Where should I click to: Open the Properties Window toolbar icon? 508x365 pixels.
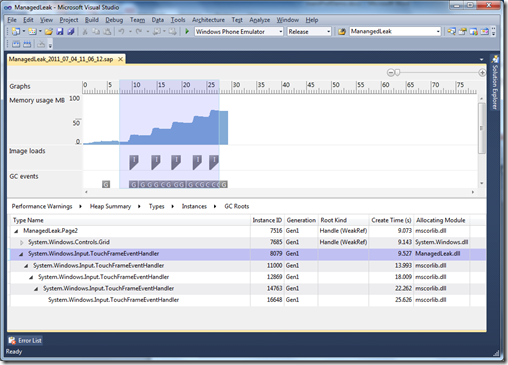click(463, 32)
